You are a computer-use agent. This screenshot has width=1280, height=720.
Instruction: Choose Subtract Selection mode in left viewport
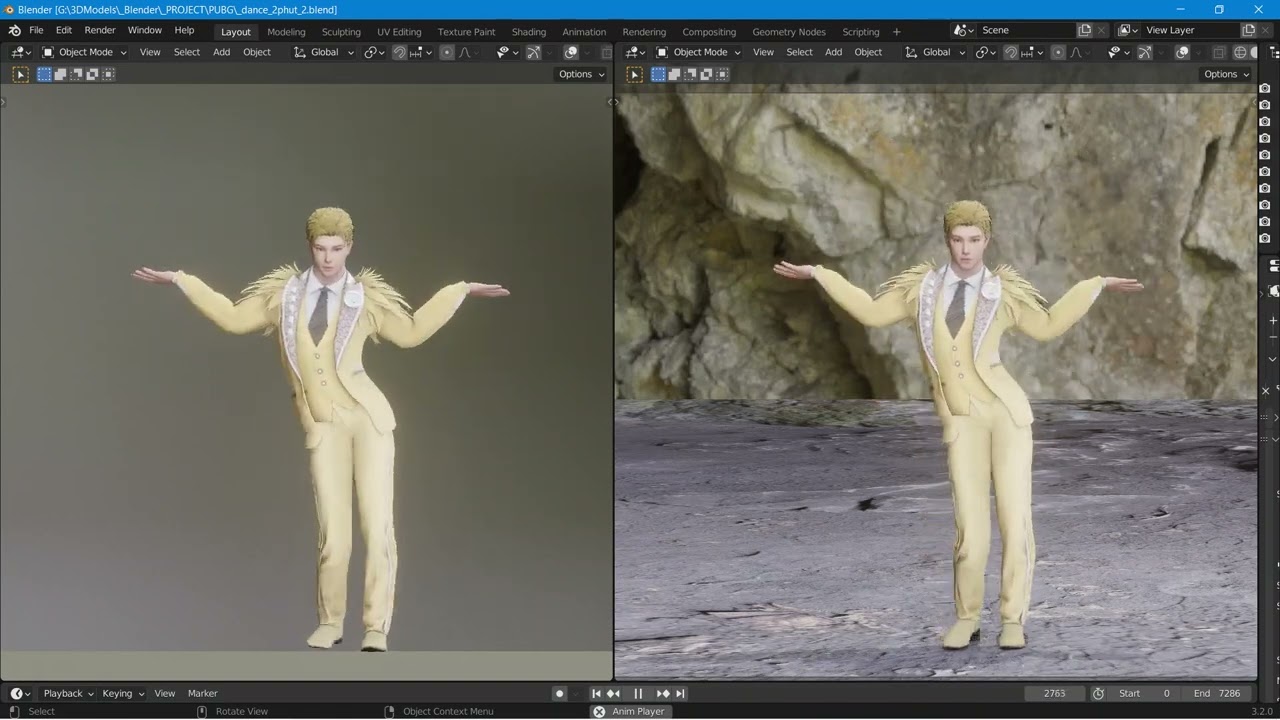click(x=76, y=74)
